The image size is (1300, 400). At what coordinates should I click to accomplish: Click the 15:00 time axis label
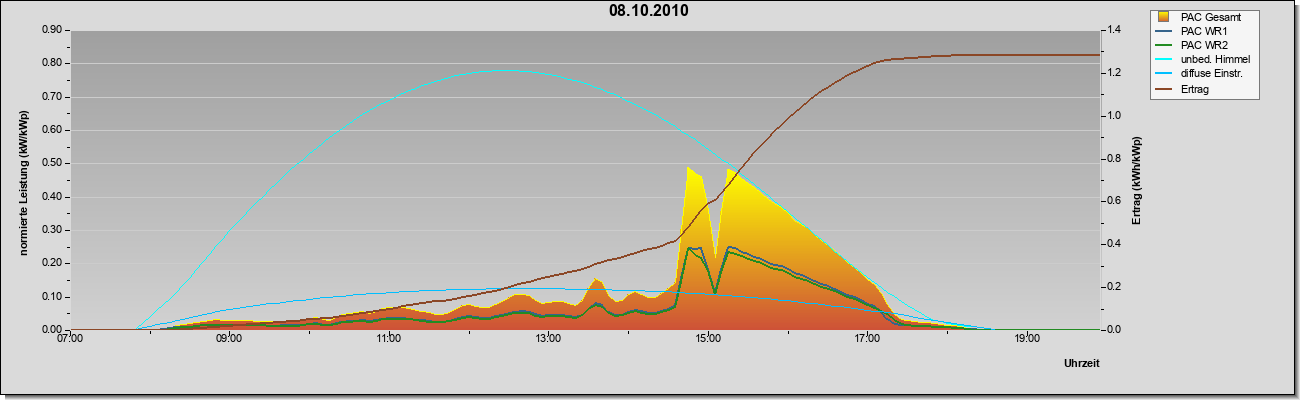(708, 339)
